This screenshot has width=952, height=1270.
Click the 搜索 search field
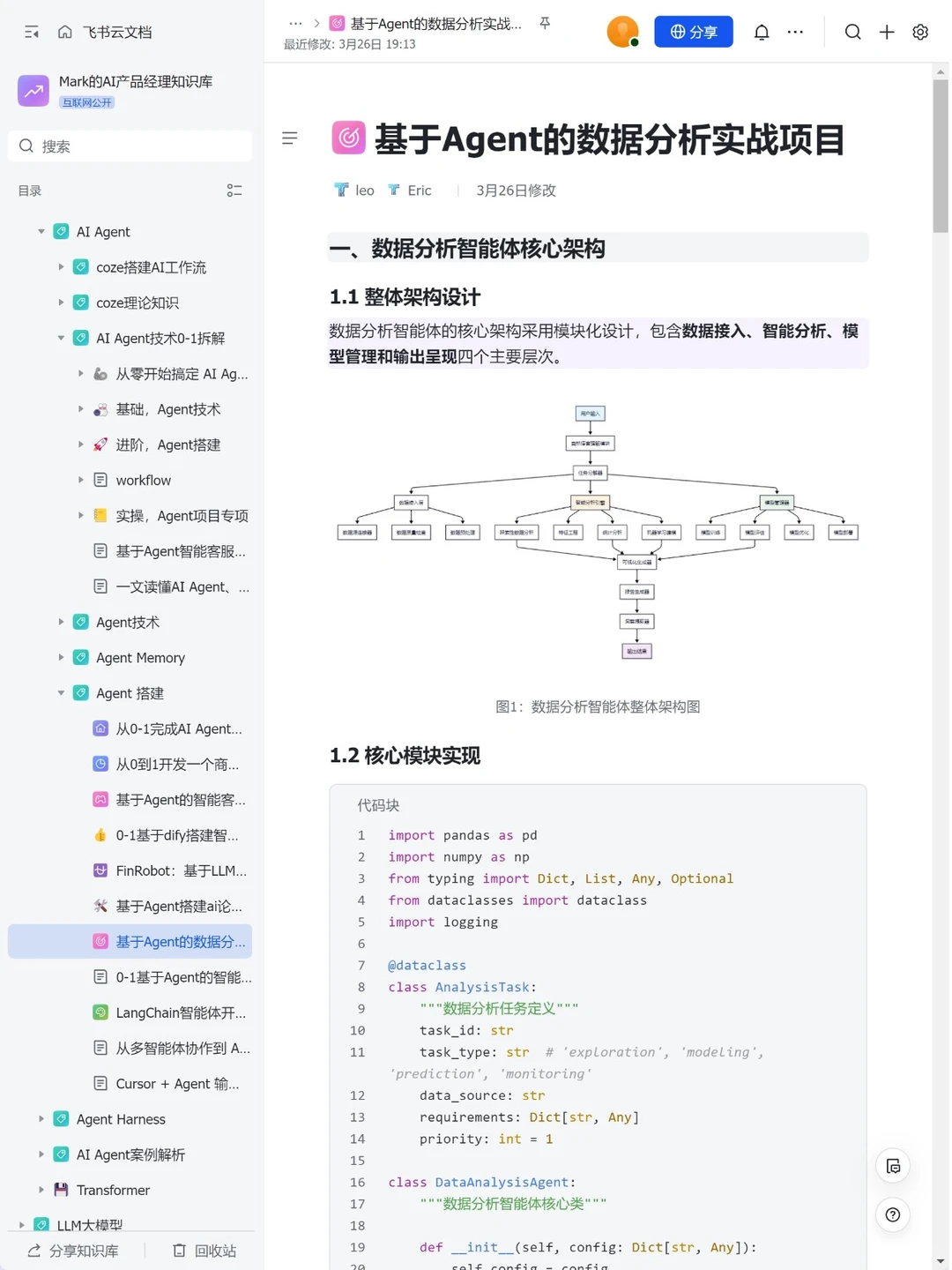130,146
